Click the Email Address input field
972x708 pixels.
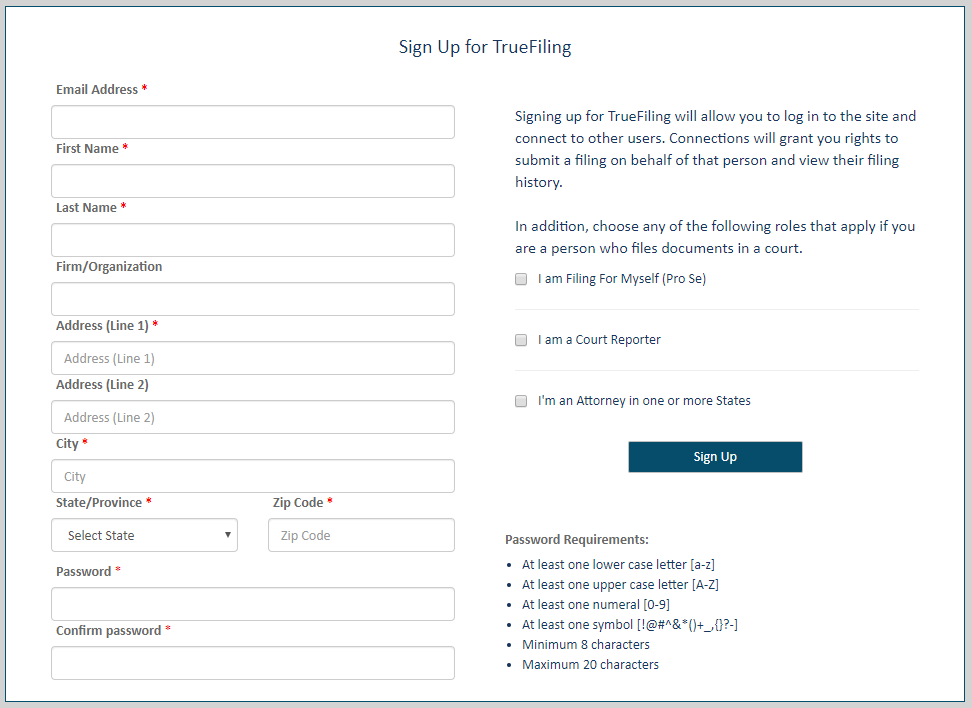coord(252,122)
